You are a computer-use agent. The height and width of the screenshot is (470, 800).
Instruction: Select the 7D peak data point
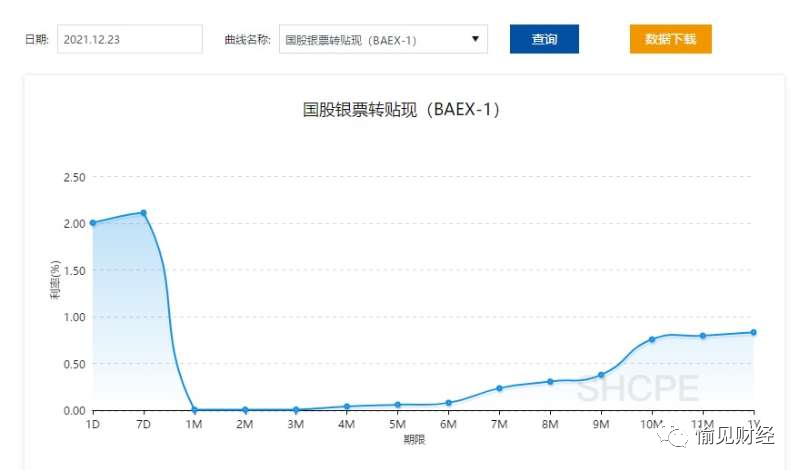click(144, 213)
